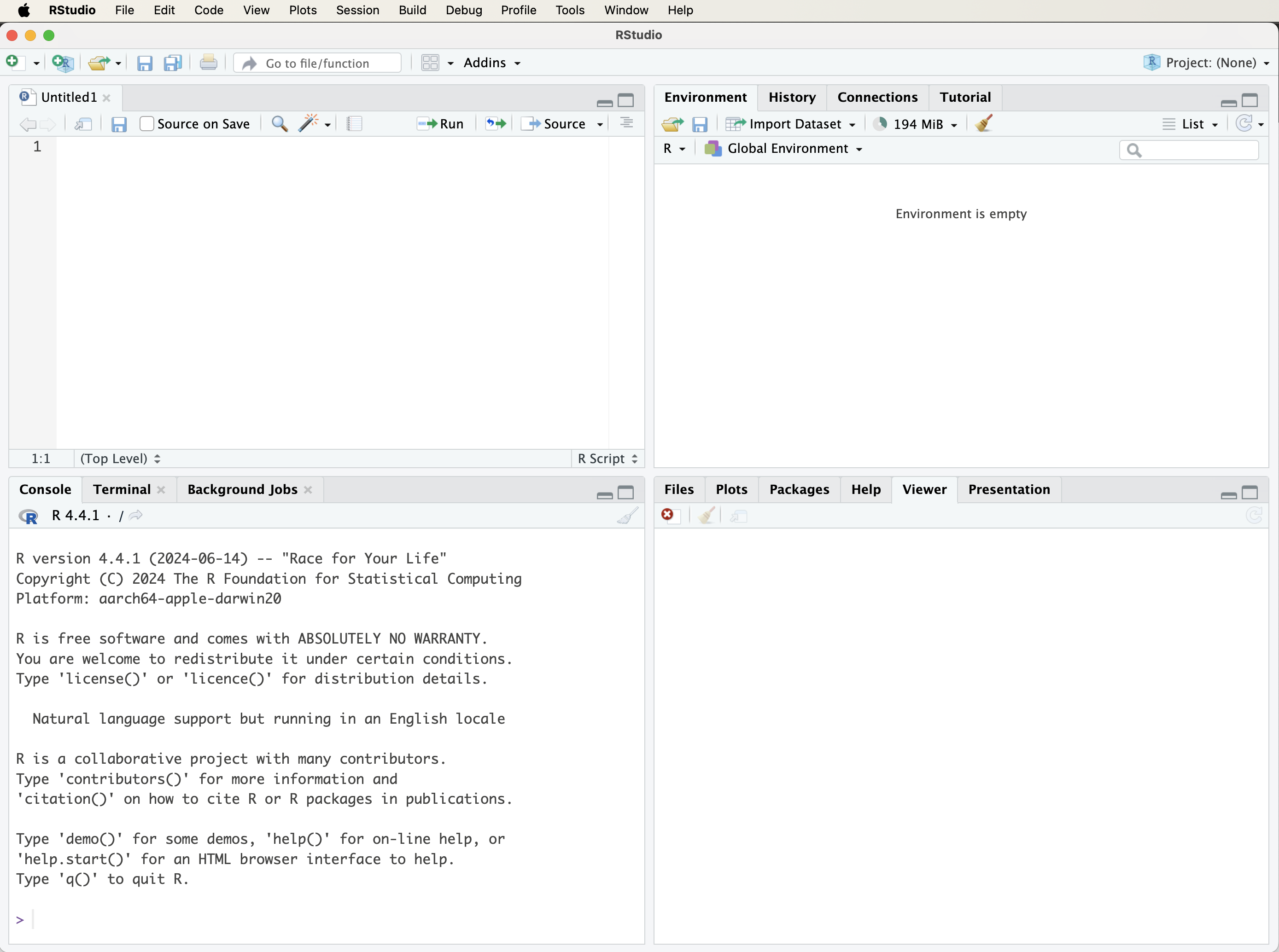This screenshot has height=952, width=1279.
Task: Open Find/Replace magnifier in editor
Action: tap(280, 124)
